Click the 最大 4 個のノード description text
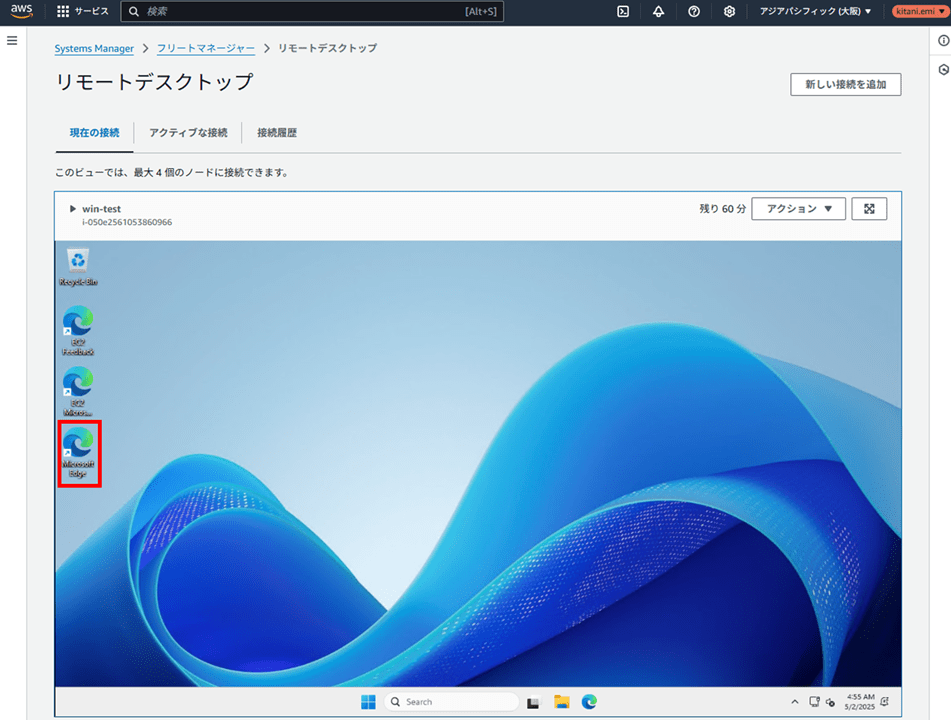 [x=172, y=173]
